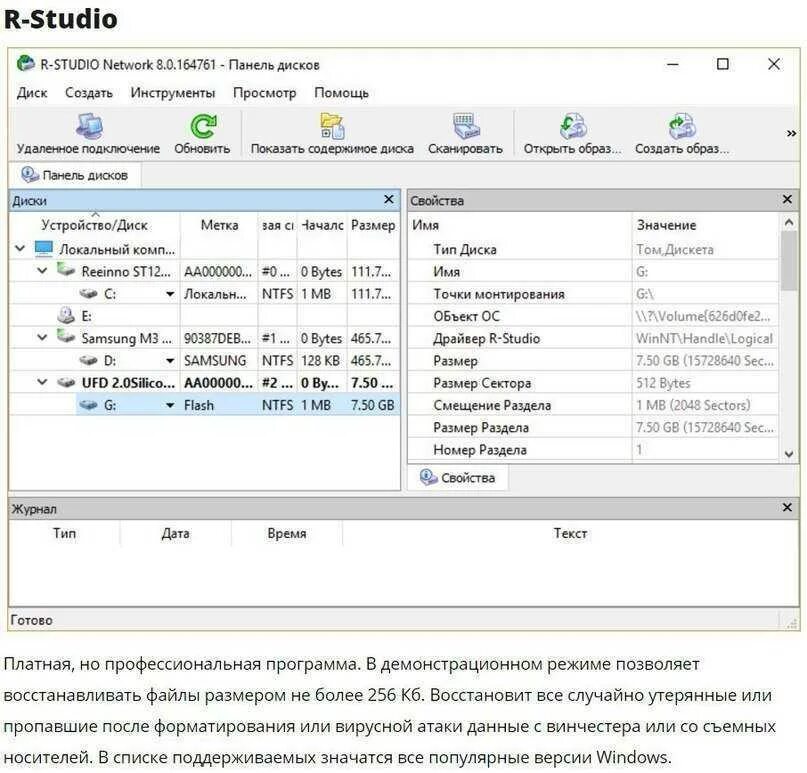Click the Scan (Сканировать) toolbar icon
Screen dimensions: 807x773
click(465, 126)
